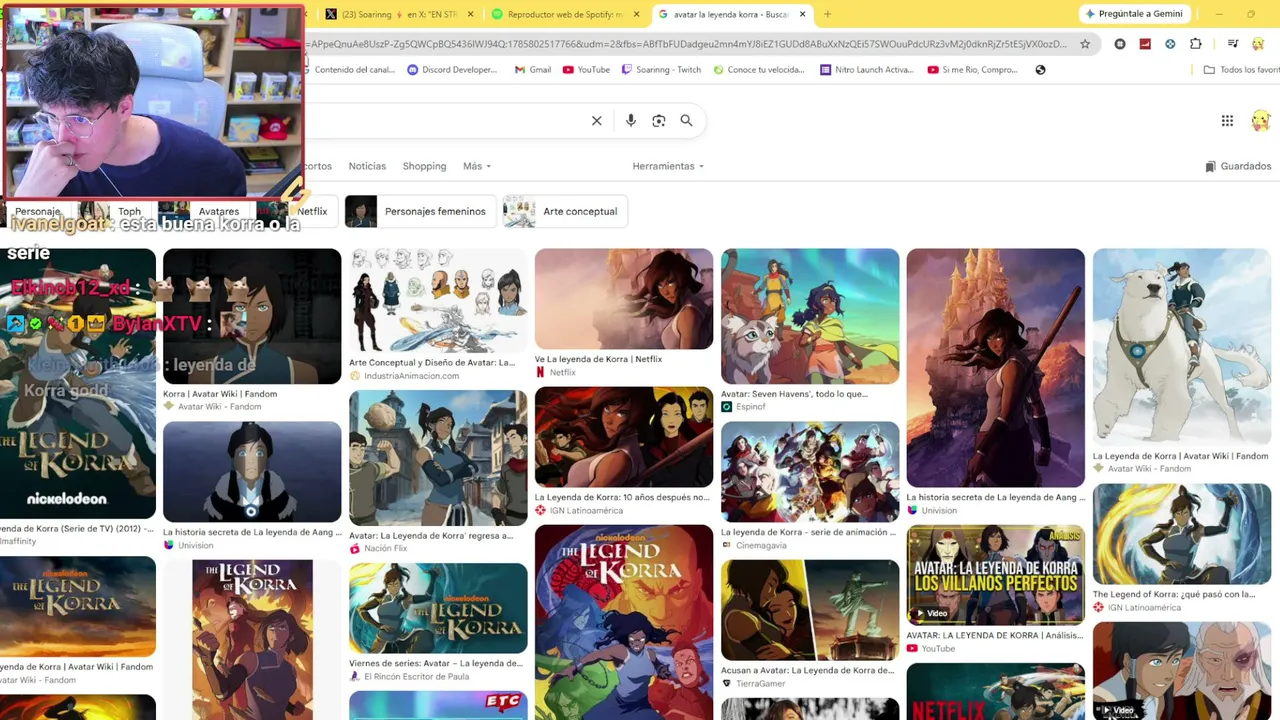
Task: Close the Soarinng X tab
Action: pyautogui.click(x=473, y=14)
